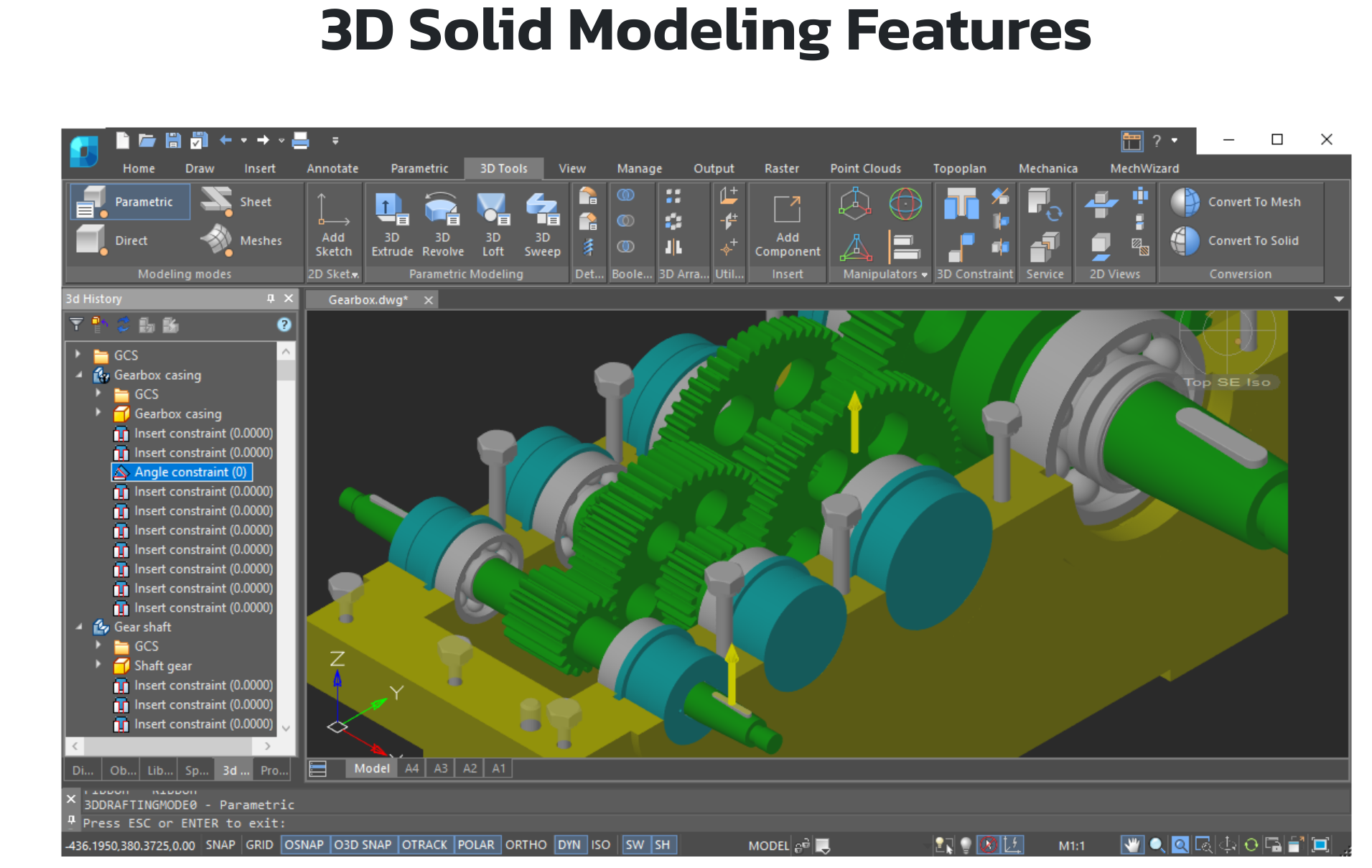Click the Convert To Mesh icon
1372x868 pixels.
[1185, 202]
